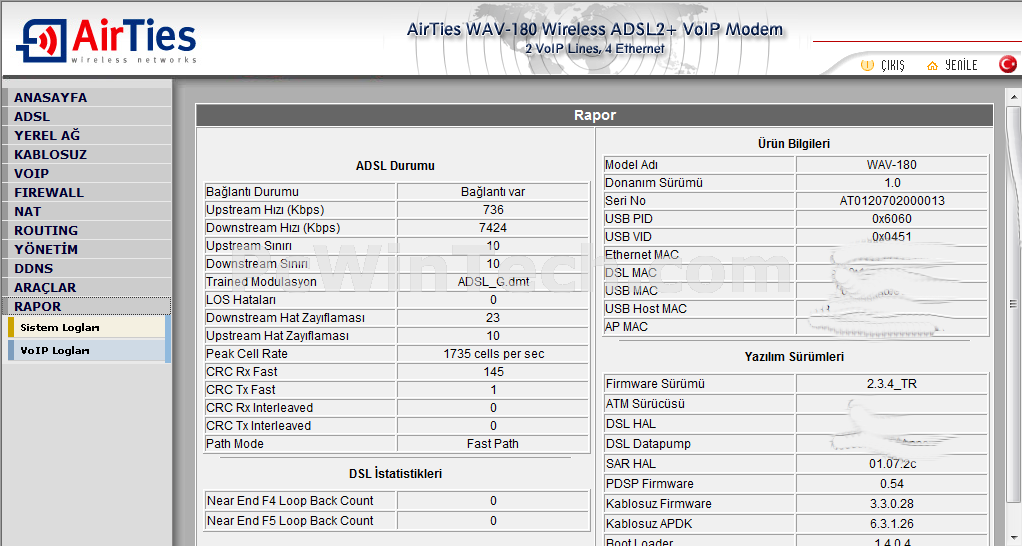
Task: Select Upstream Hızı value 736
Action: point(493,210)
